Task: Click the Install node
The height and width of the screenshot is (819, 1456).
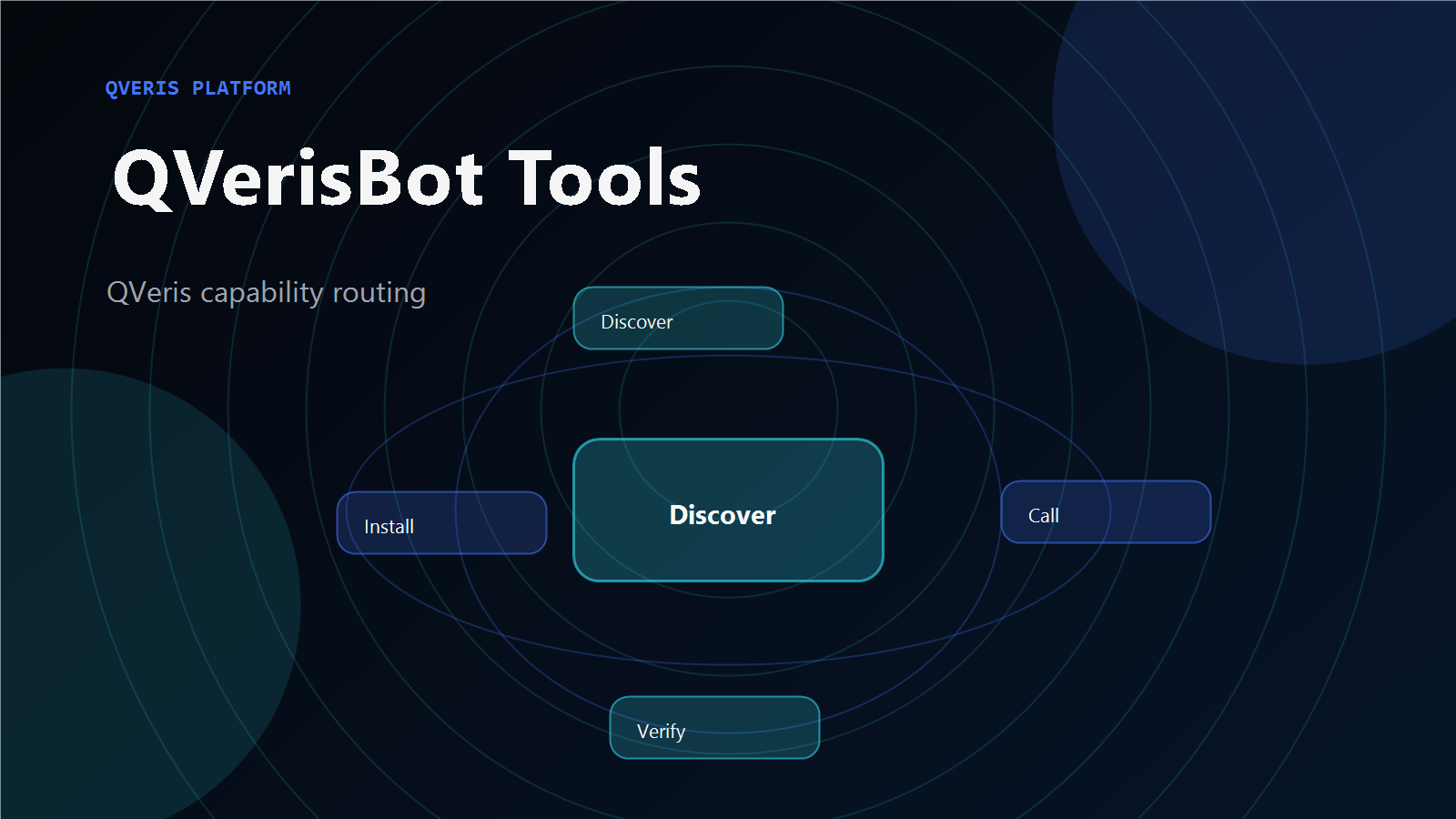Action: pos(441,523)
